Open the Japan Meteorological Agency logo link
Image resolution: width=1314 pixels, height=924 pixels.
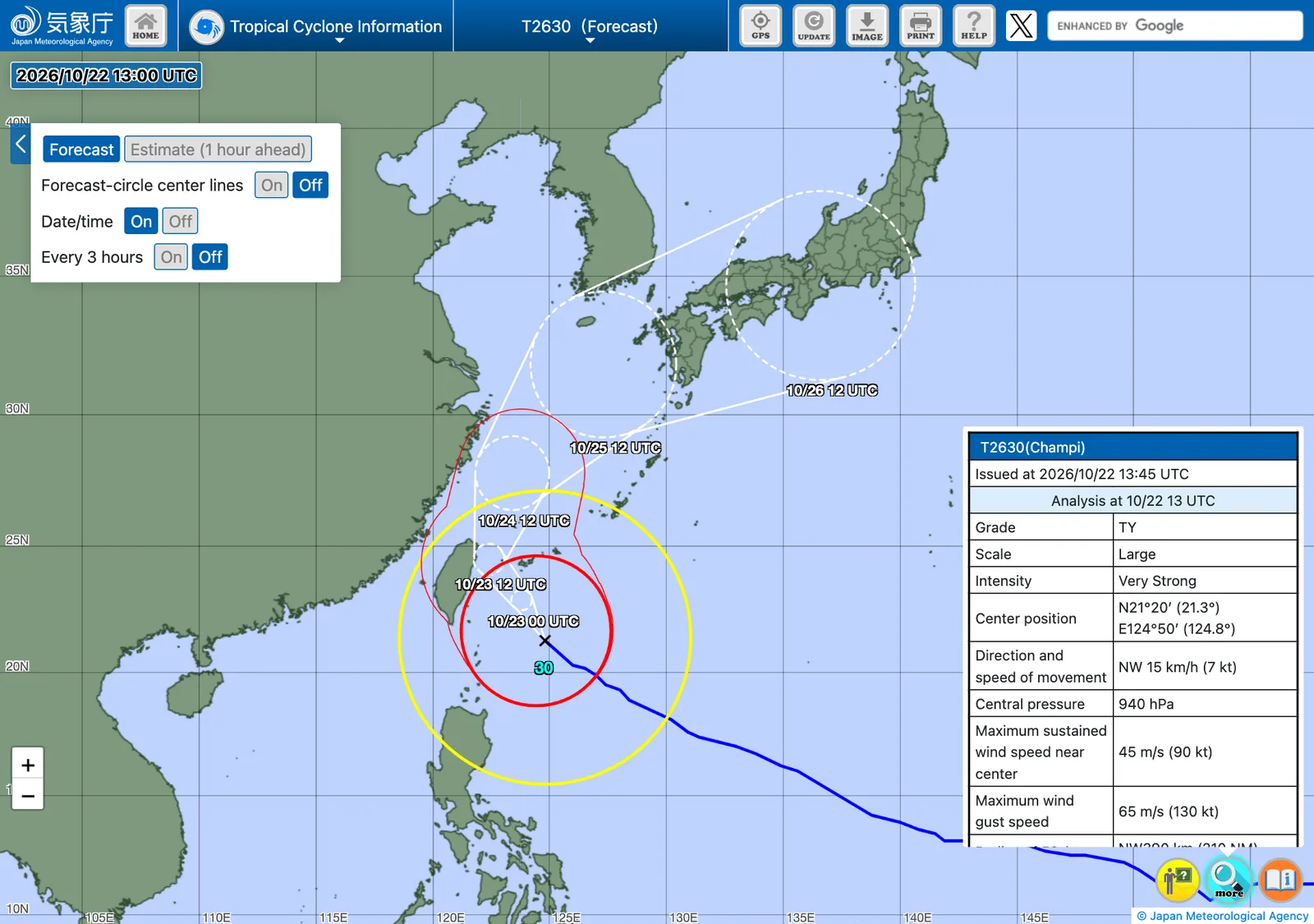tap(62, 25)
